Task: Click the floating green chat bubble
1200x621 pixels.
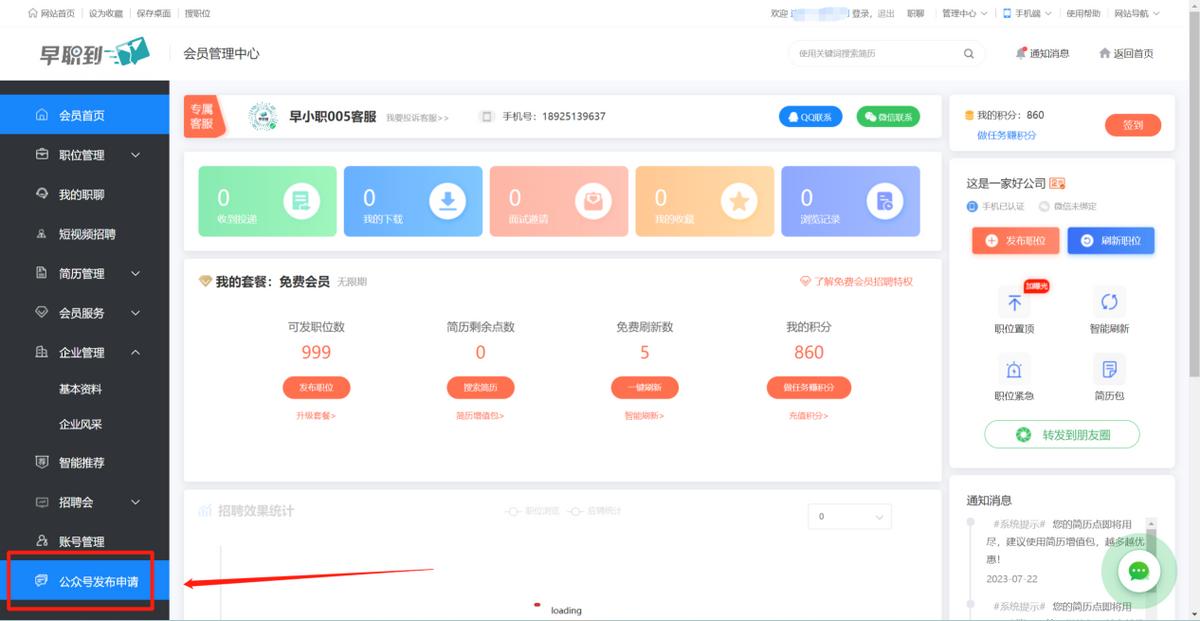Action: (x=1139, y=571)
